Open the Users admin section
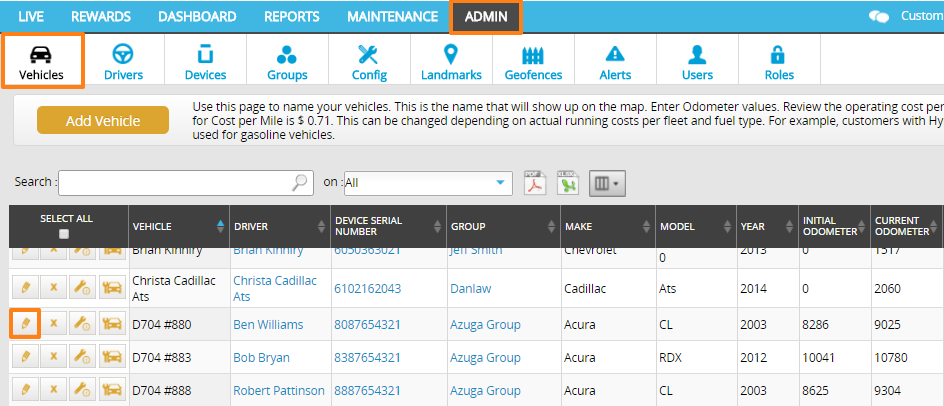This screenshot has height=406, width=944. (x=697, y=61)
